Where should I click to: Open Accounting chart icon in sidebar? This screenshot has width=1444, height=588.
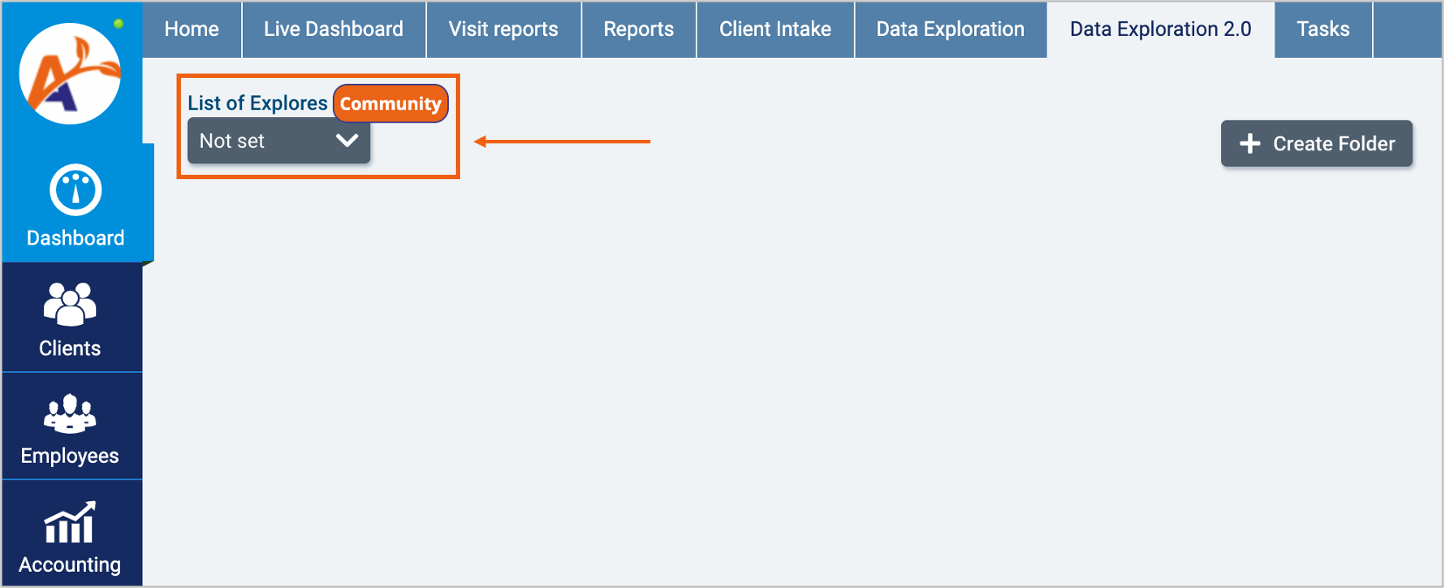tap(70, 523)
